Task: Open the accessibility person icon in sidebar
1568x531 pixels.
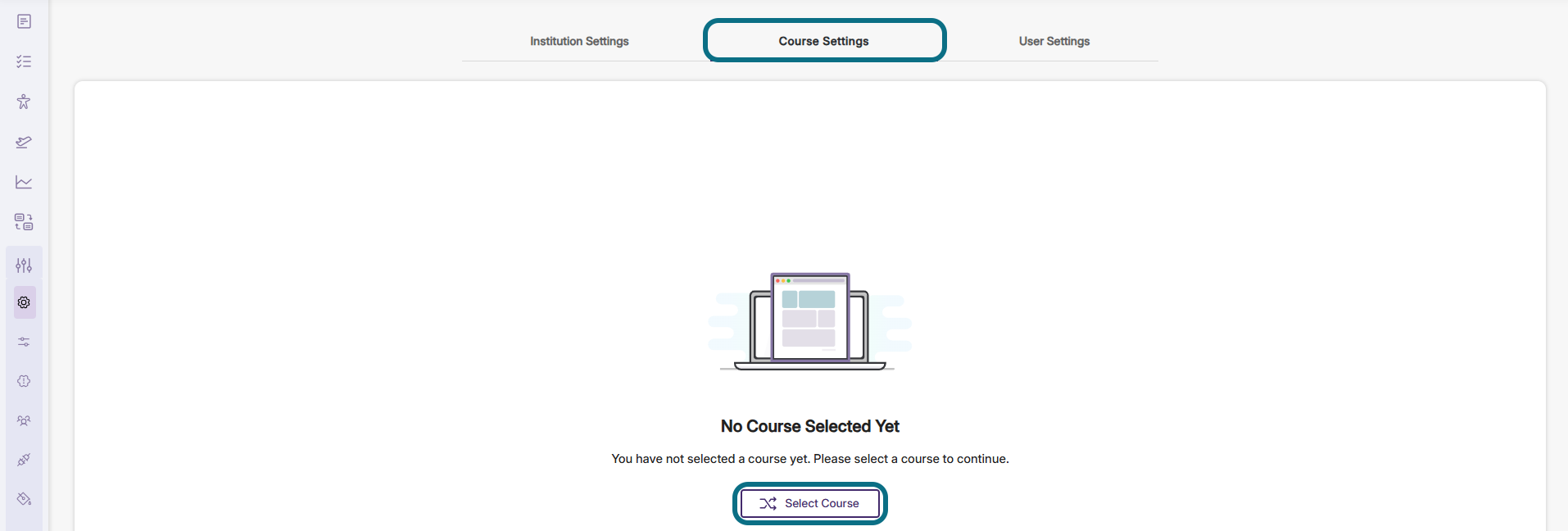Action: 24,102
